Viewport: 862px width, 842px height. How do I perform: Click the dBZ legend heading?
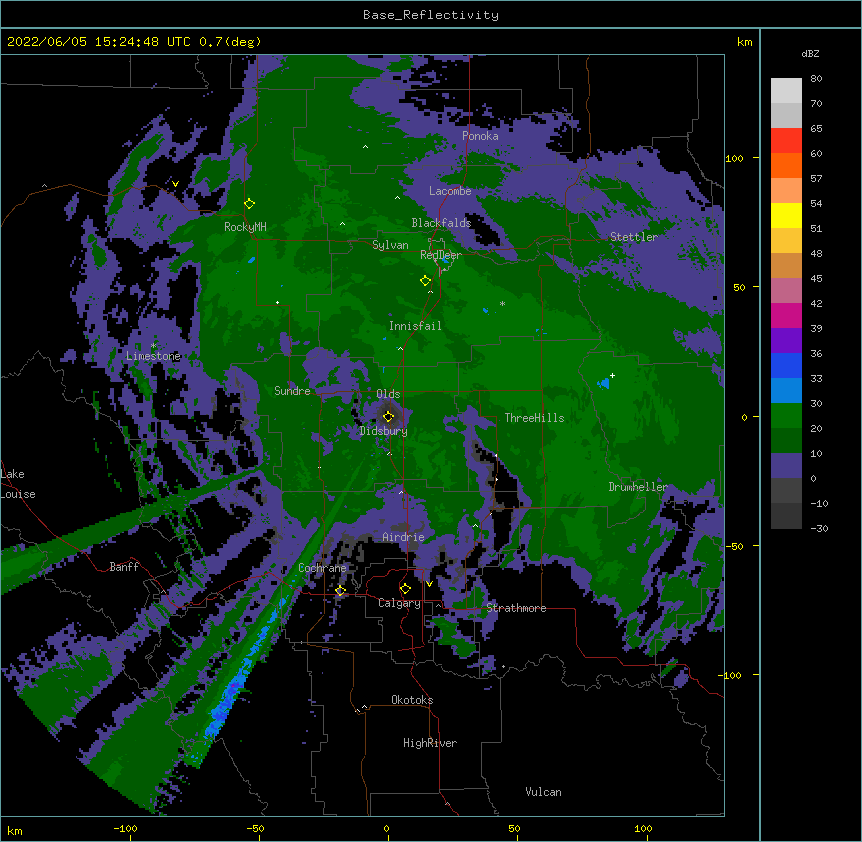[x=810, y=54]
